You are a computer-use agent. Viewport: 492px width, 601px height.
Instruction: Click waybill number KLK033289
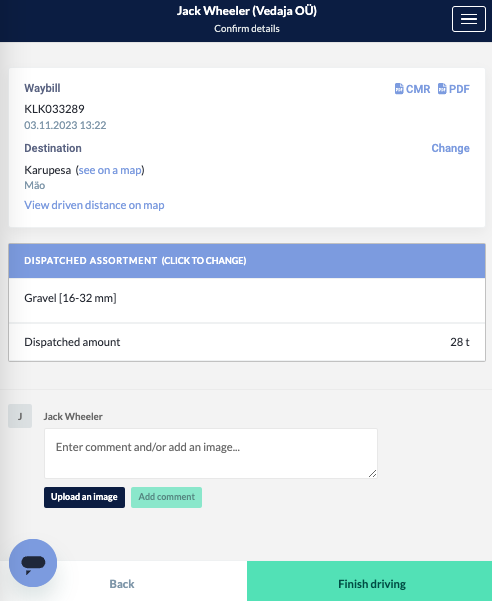54,109
